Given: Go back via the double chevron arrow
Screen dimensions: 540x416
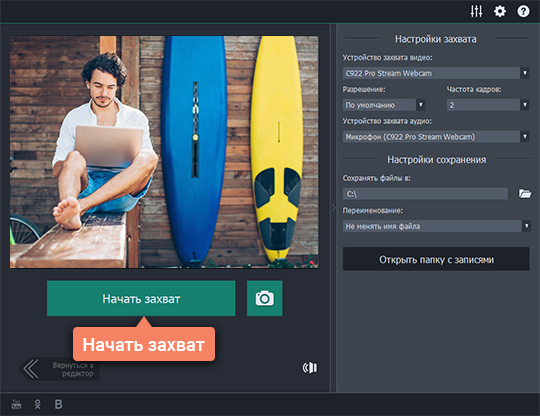Looking at the screenshot, I should click(31, 369).
